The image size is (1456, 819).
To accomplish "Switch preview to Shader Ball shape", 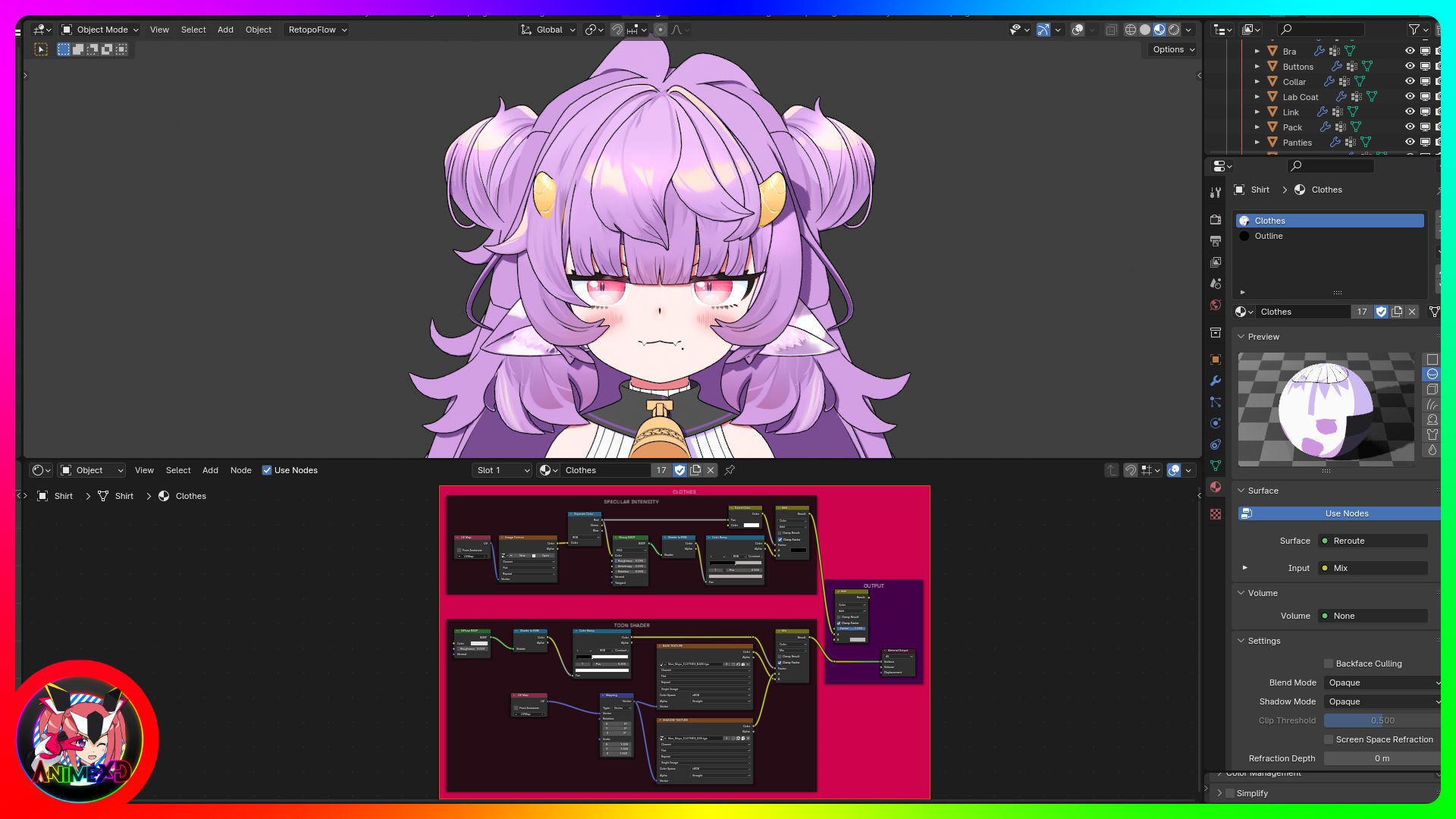I will [x=1432, y=419].
